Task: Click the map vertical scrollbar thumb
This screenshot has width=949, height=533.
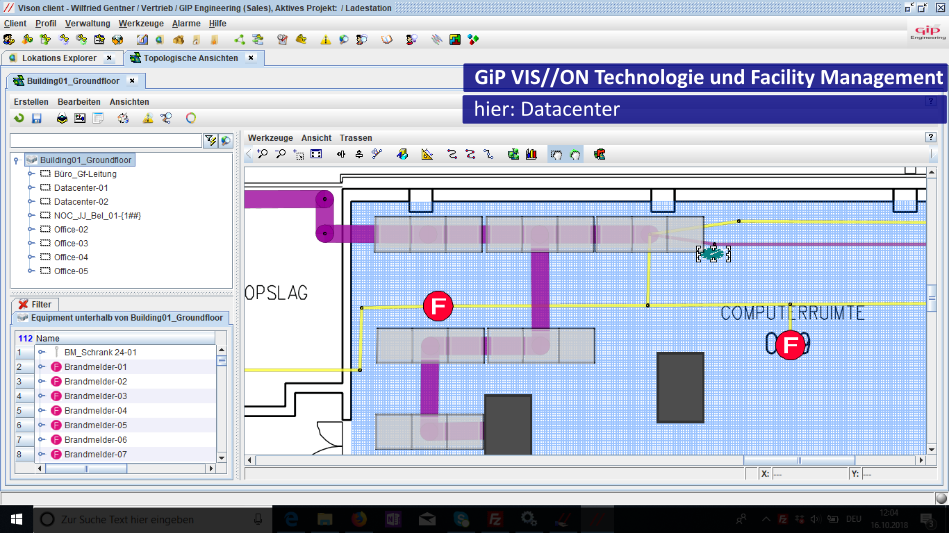Action: pyautogui.click(x=931, y=298)
